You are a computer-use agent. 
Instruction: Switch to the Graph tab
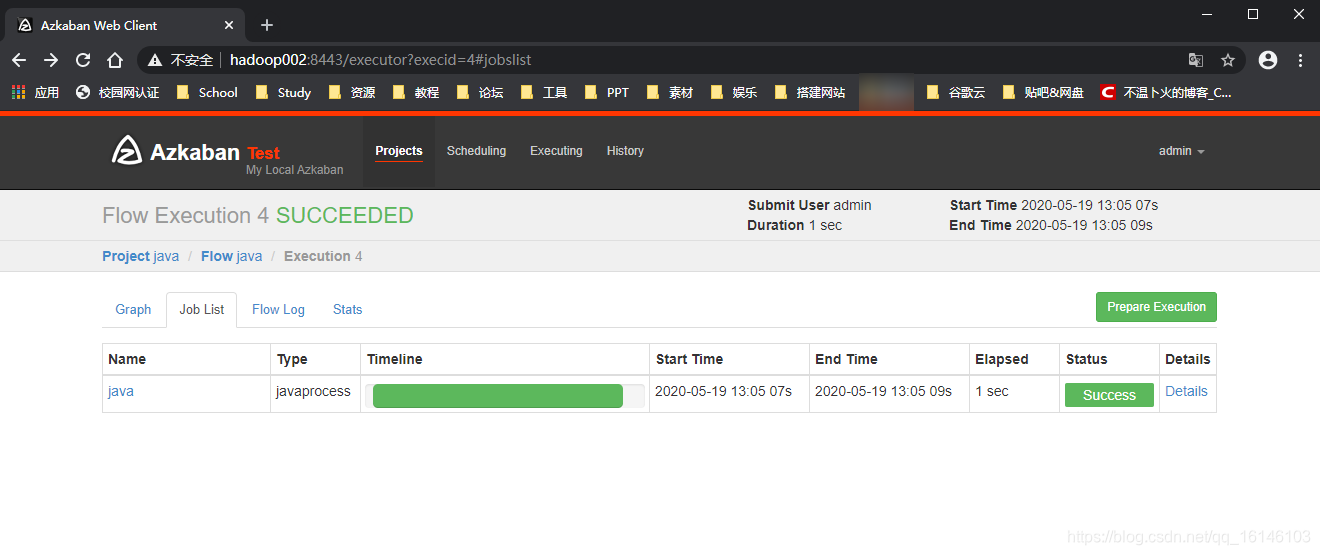[133, 309]
